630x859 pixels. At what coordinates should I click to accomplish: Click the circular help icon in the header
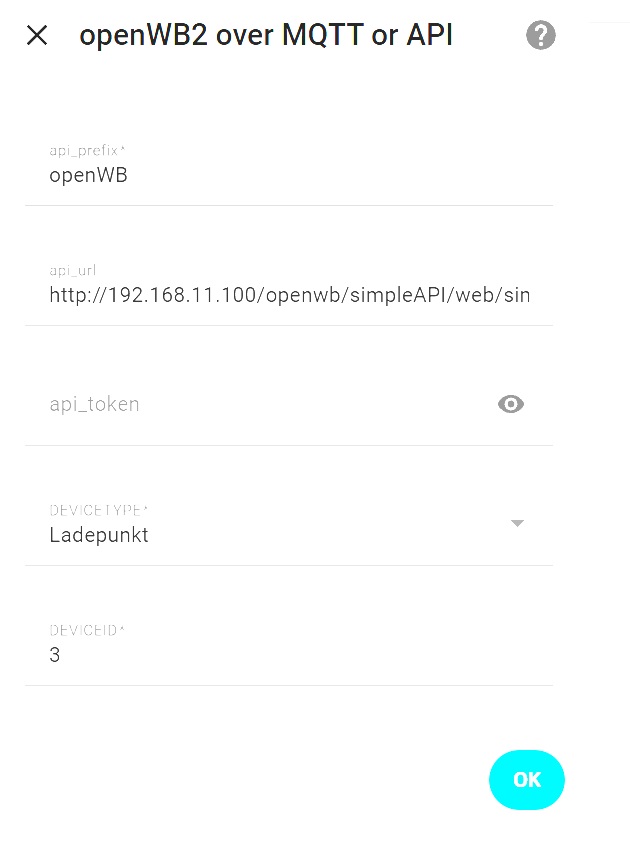tap(540, 35)
